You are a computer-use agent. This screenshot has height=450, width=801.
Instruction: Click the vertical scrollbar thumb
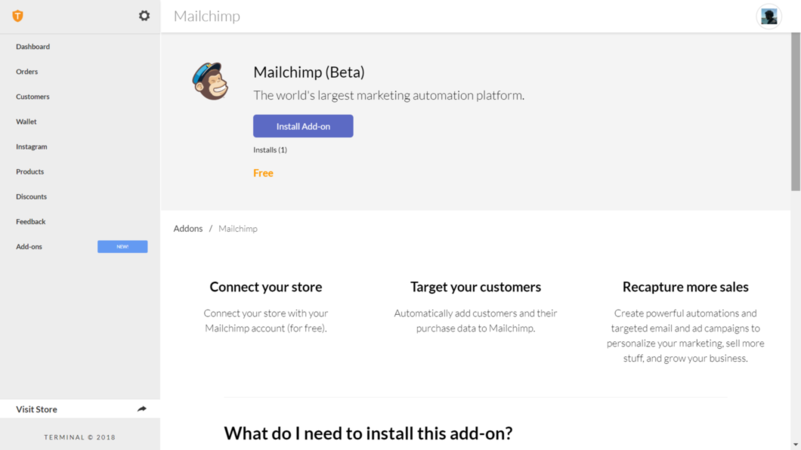795,112
